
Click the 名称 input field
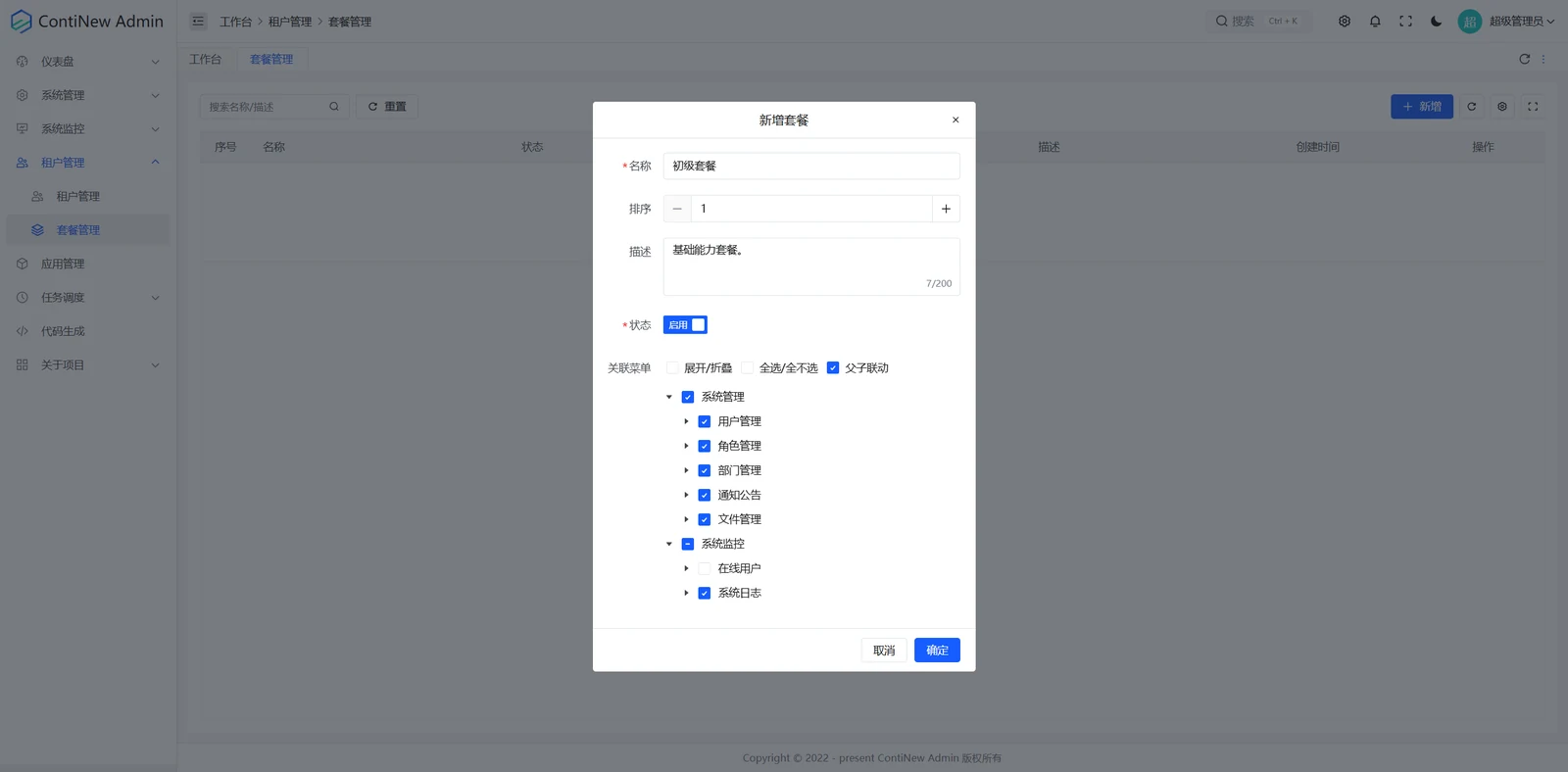(x=811, y=166)
